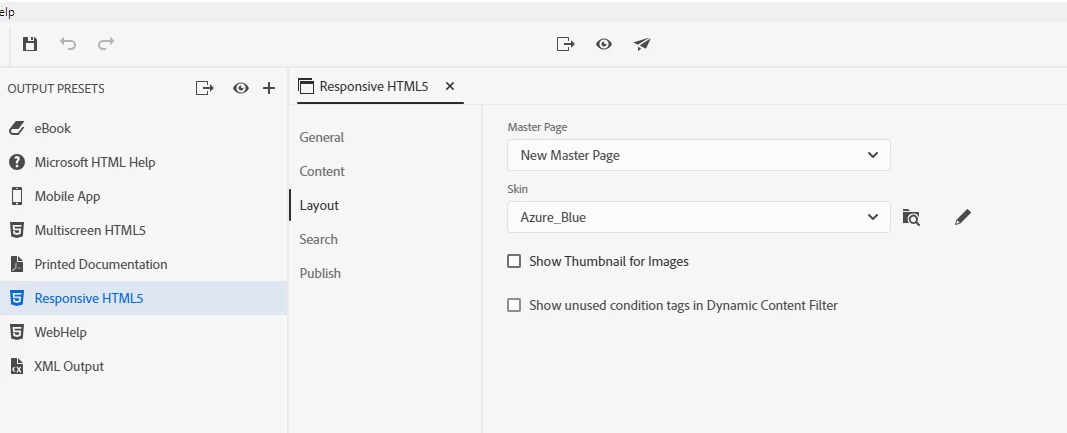This screenshot has width=1067, height=433.
Task: Toggle Show unused condition tags checkbox
Action: [x=514, y=305]
